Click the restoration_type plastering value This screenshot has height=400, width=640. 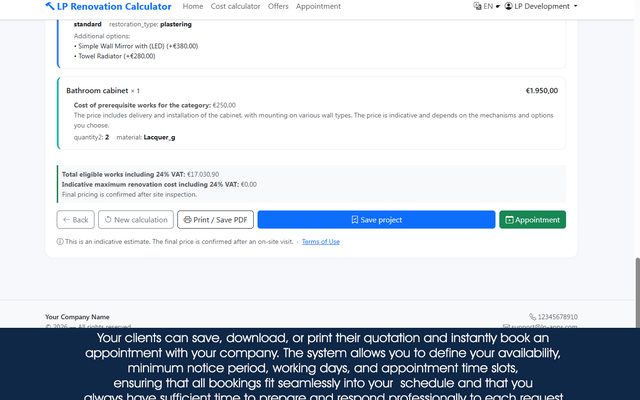click(176, 24)
